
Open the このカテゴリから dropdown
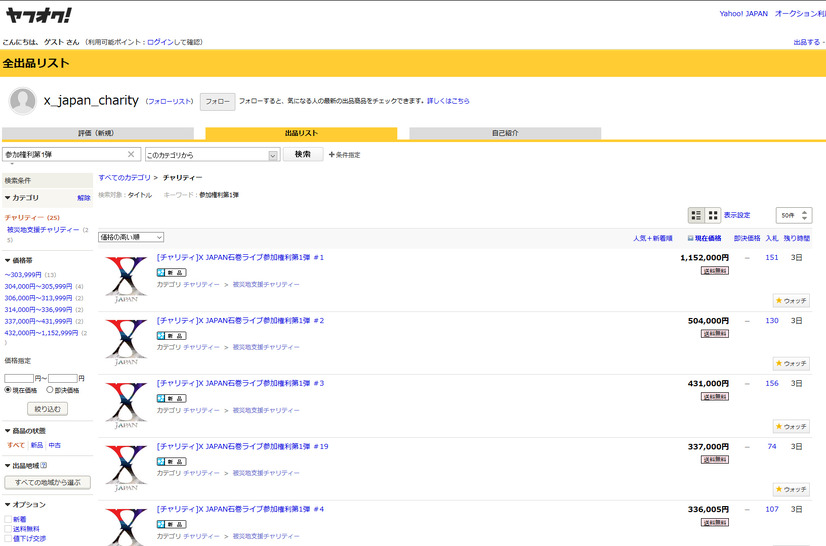click(x=211, y=154)
